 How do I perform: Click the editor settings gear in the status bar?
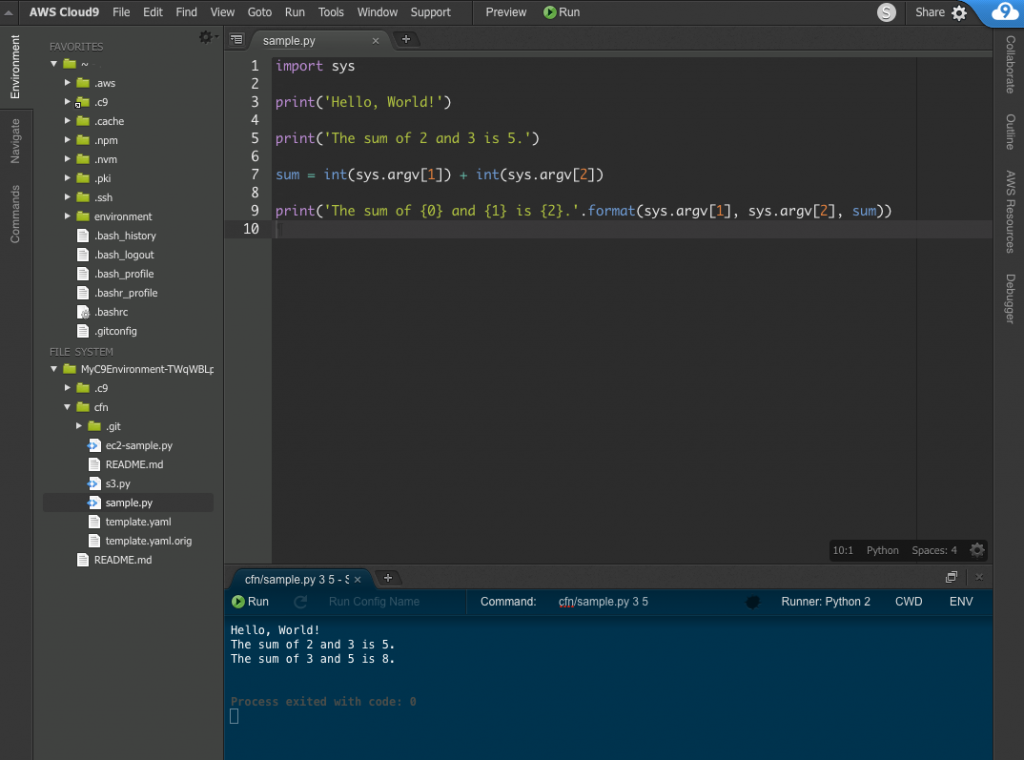click(977, 550)
